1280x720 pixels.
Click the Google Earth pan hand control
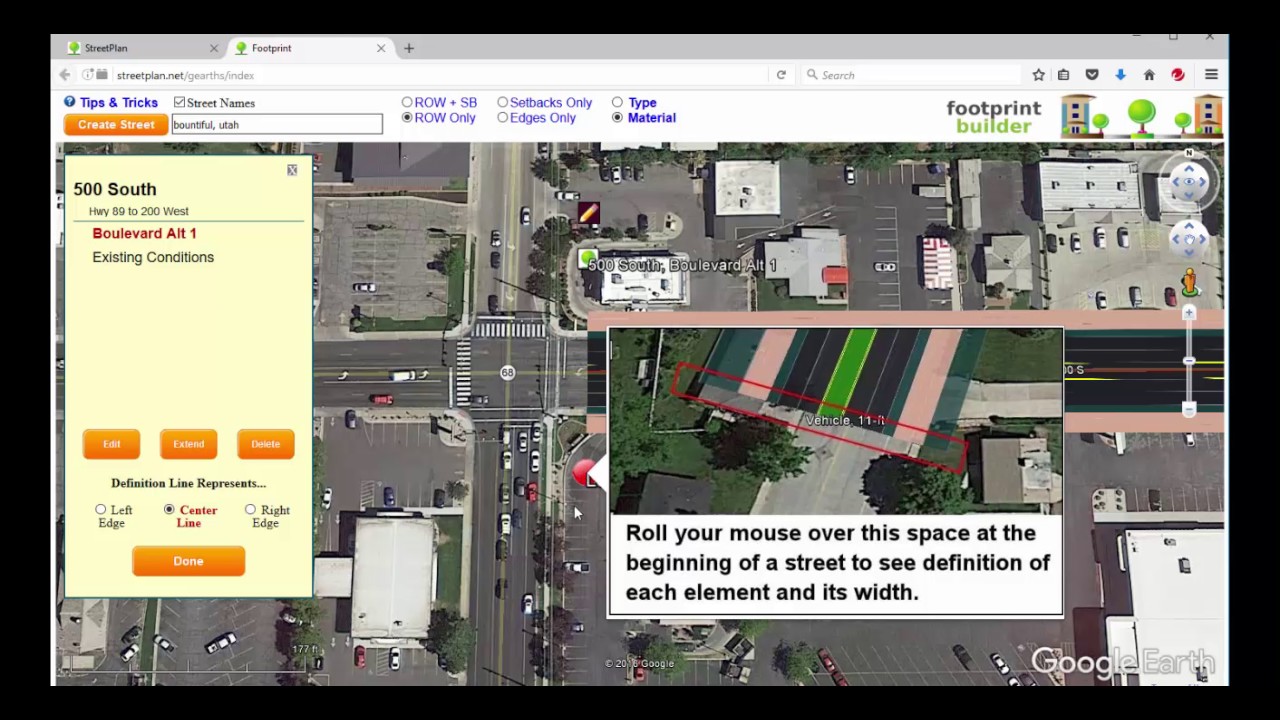click(x=1189, y=240)
